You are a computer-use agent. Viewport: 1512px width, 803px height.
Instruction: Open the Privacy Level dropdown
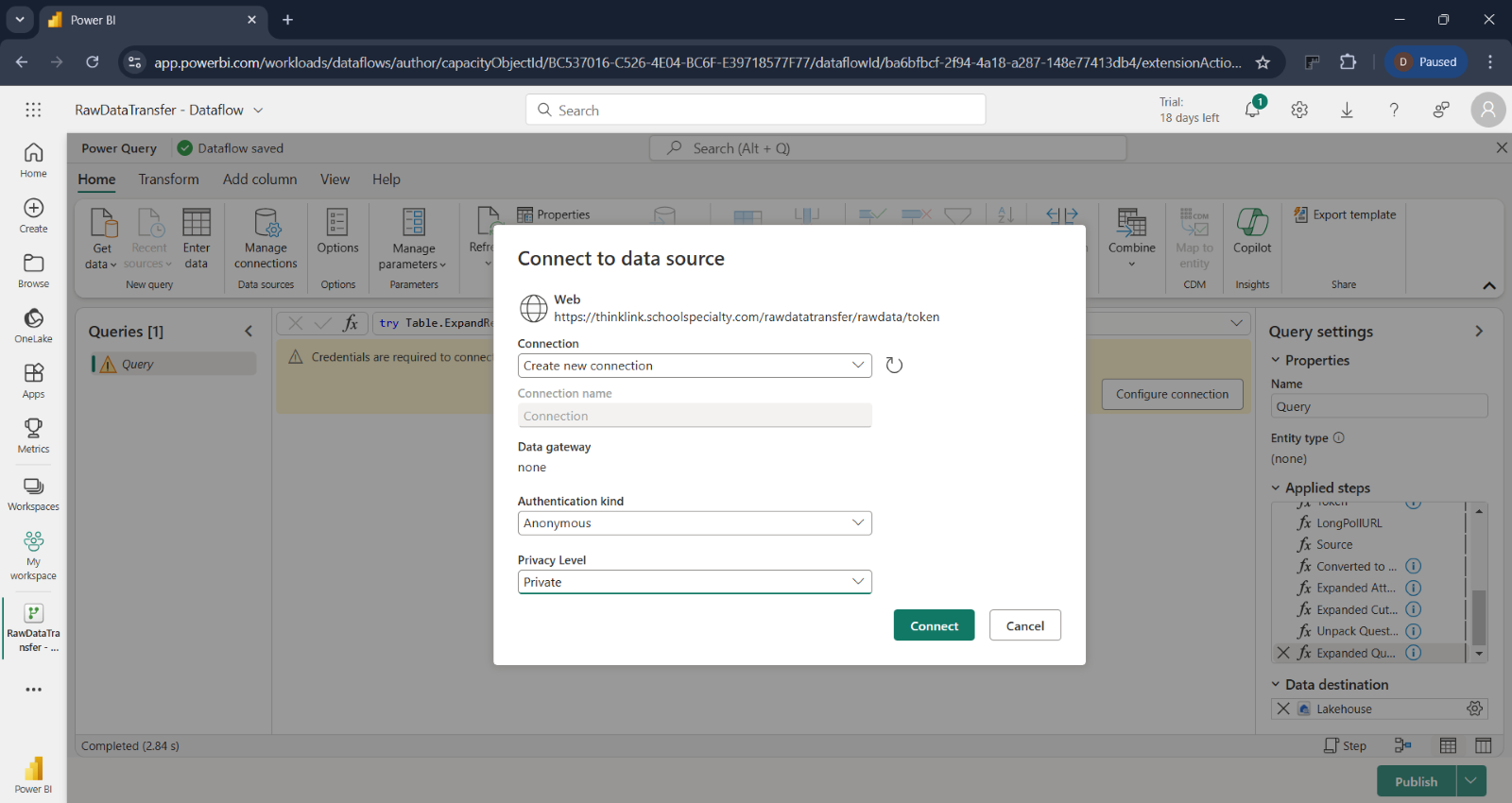[x=695, y=582]
